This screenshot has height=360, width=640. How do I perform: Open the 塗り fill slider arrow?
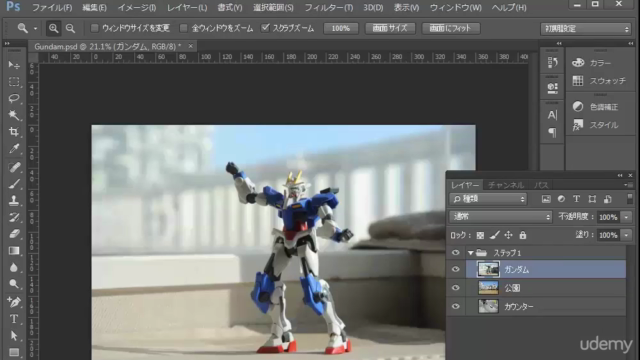[x=627, y=235]
